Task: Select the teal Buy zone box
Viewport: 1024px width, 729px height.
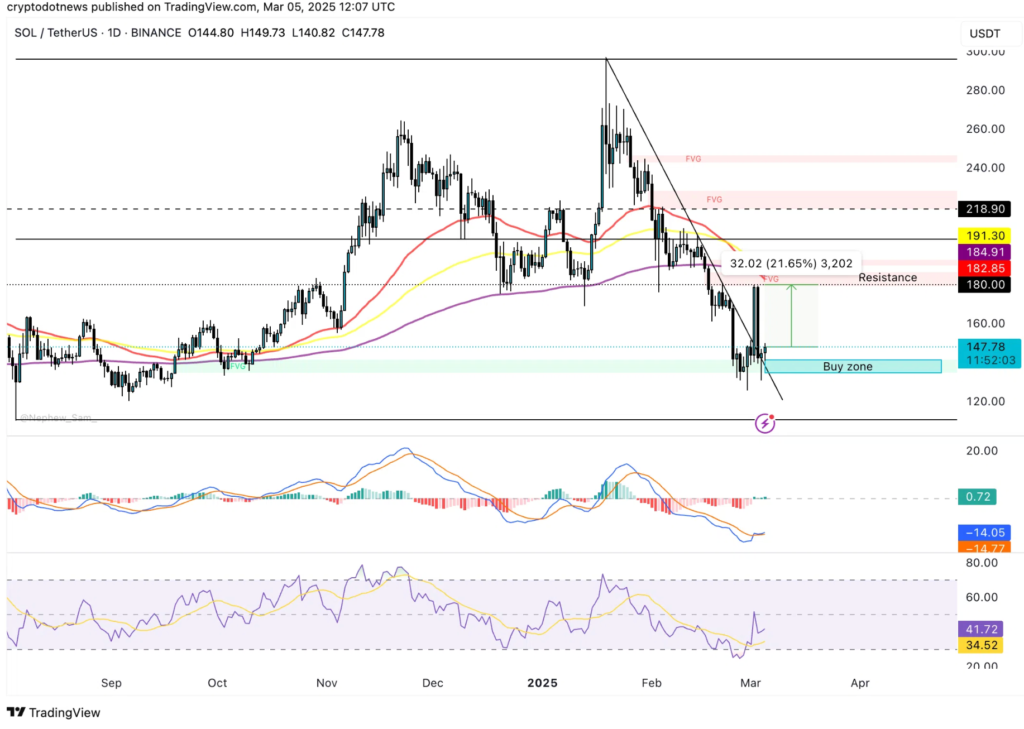Action: [x=852, y=366]
